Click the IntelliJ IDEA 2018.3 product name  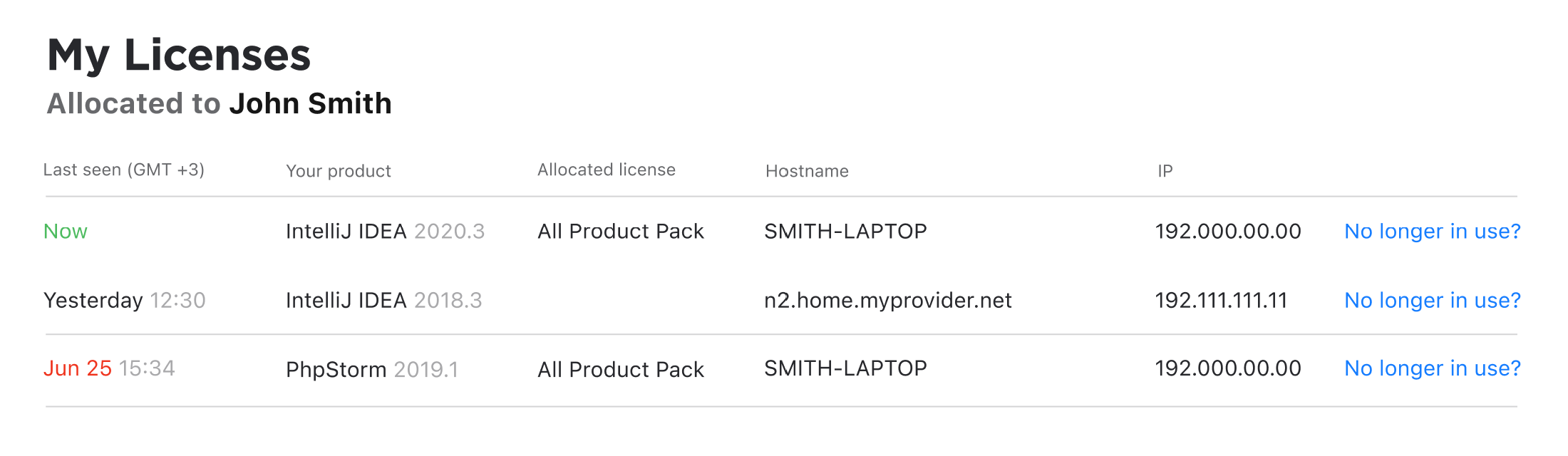(383, 301)
